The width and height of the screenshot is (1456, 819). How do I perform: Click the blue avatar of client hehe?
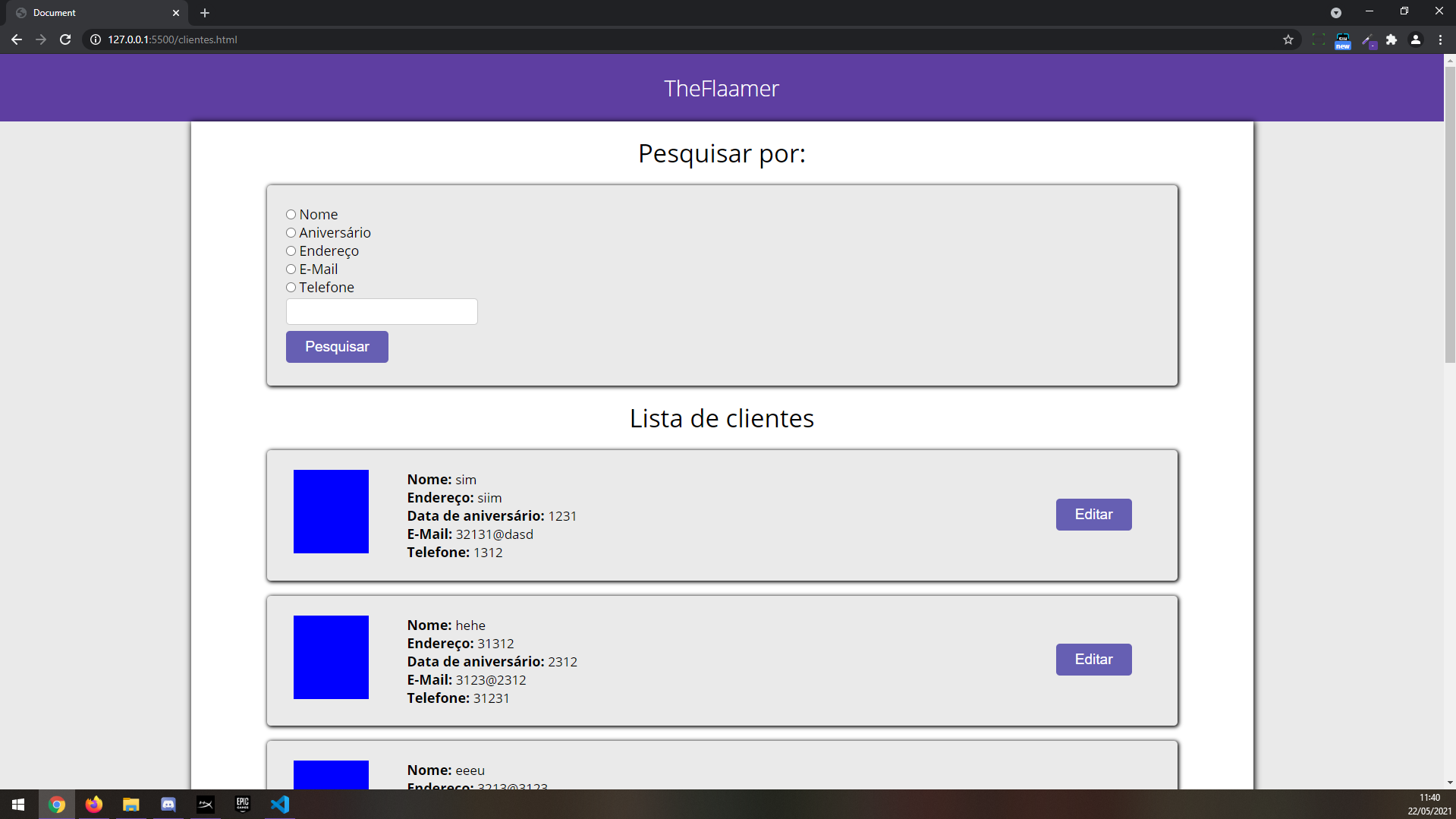(331, 657)
